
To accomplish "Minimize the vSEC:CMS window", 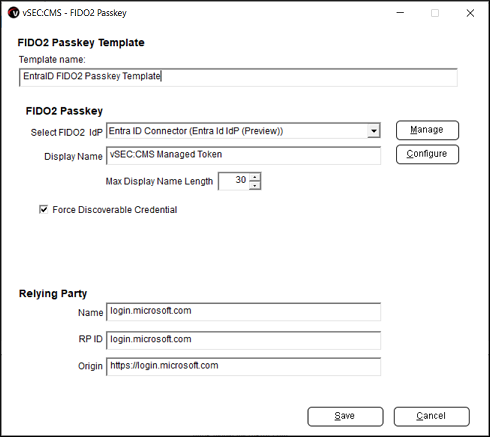I will click(400, 13).
